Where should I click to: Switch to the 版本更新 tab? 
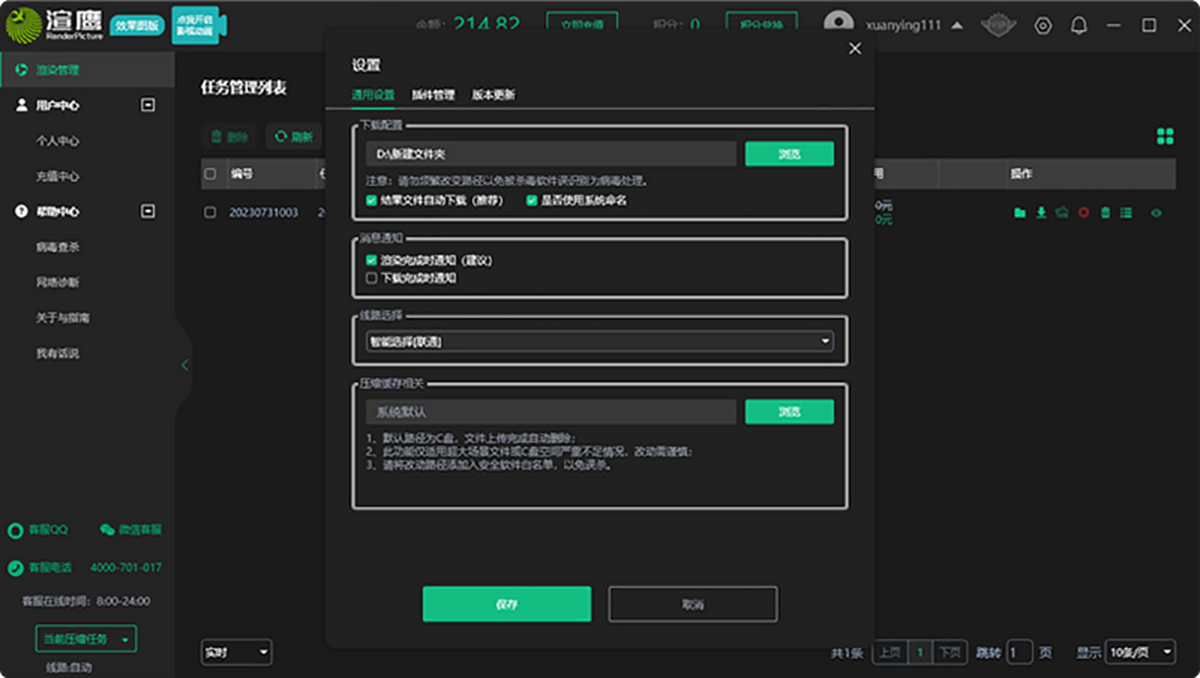pyautogui.click(x=493, y=95)
